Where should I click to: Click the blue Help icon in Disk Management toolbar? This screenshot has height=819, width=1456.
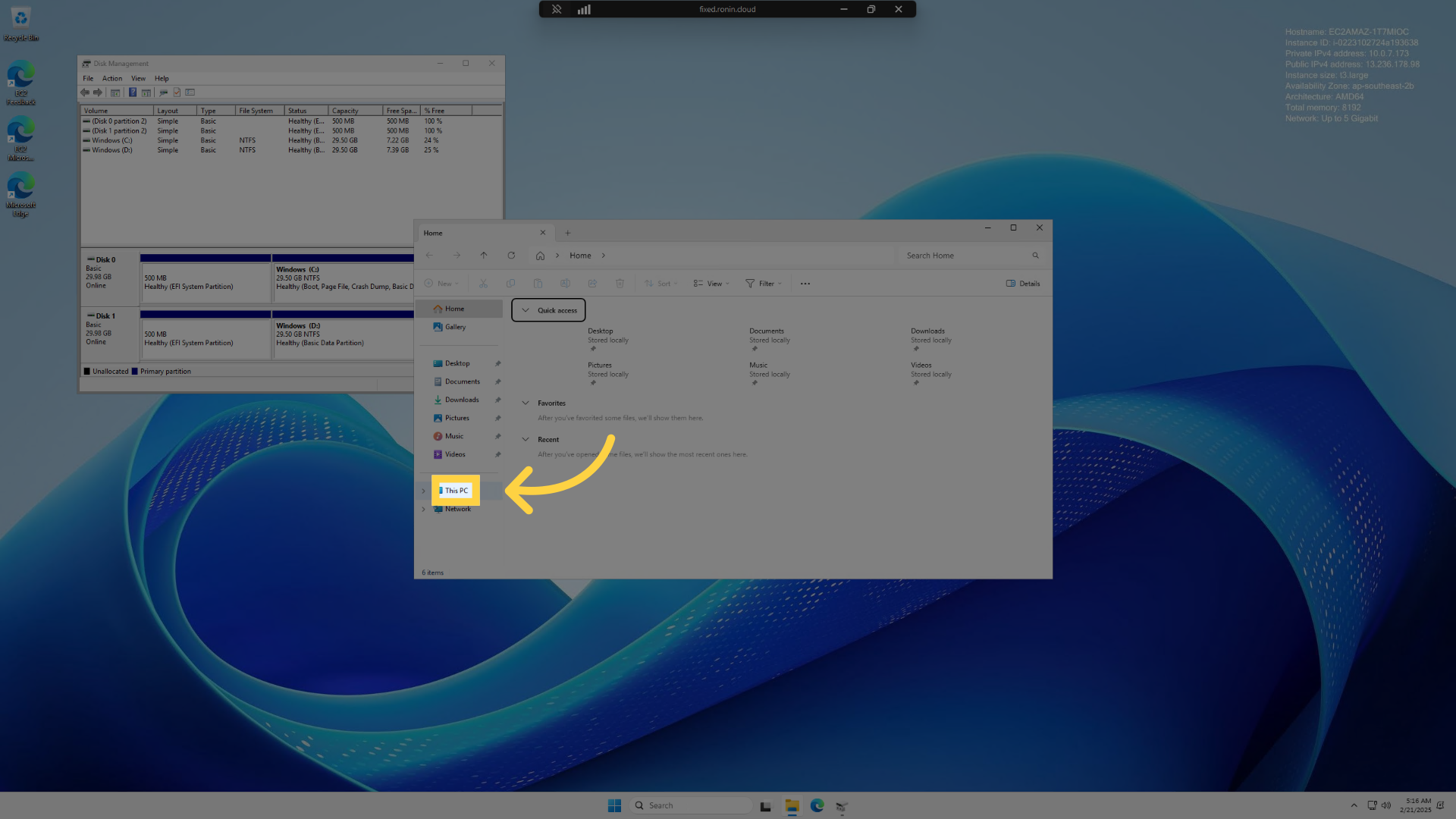pyautogui.click(x=133, y=93)
